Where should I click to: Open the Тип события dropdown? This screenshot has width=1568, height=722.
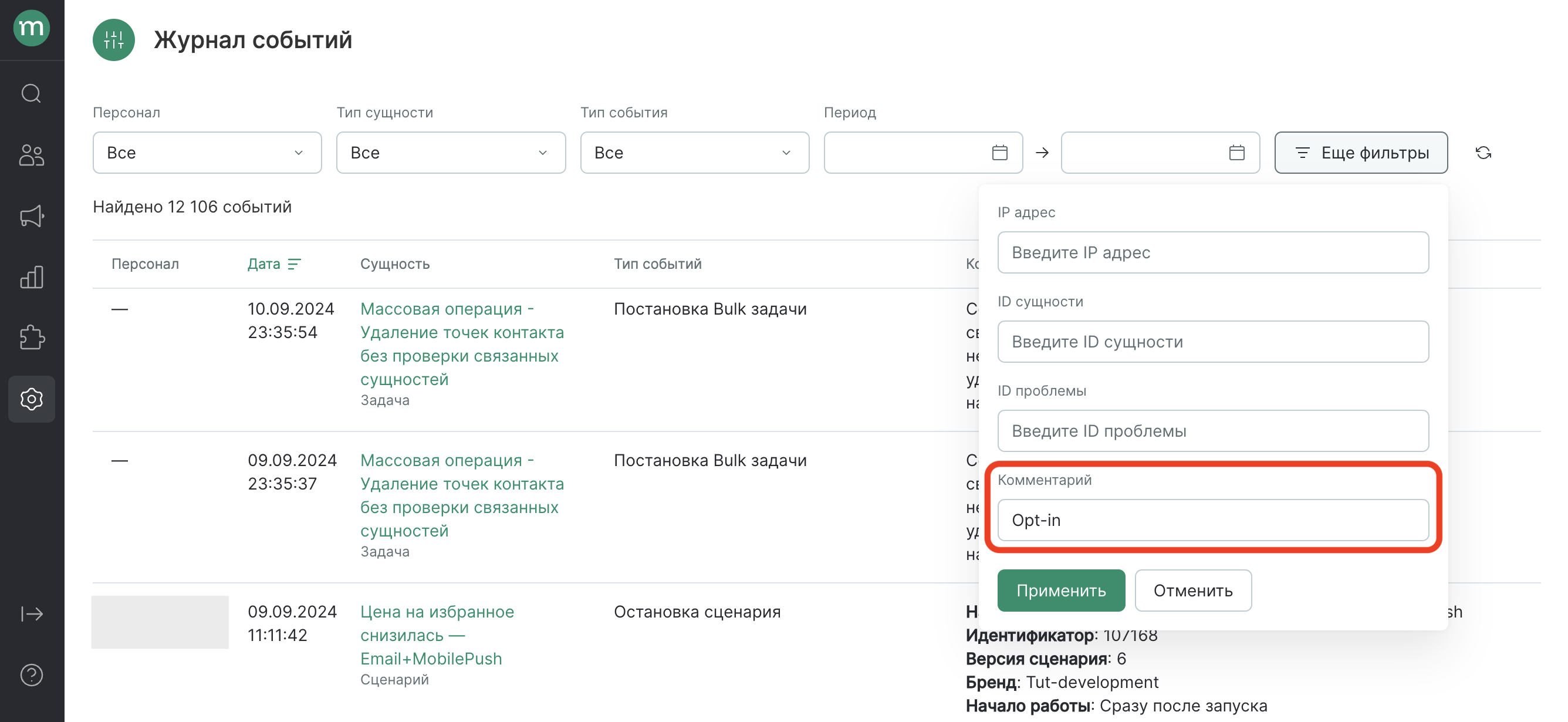pyautogui.click(x=695, y=153)
